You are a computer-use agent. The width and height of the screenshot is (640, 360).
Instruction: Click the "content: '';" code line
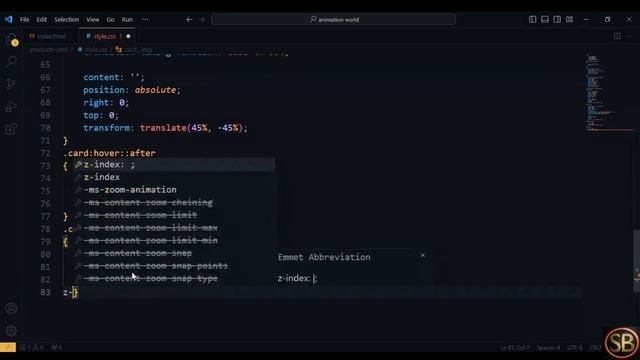tap(114, 77)
